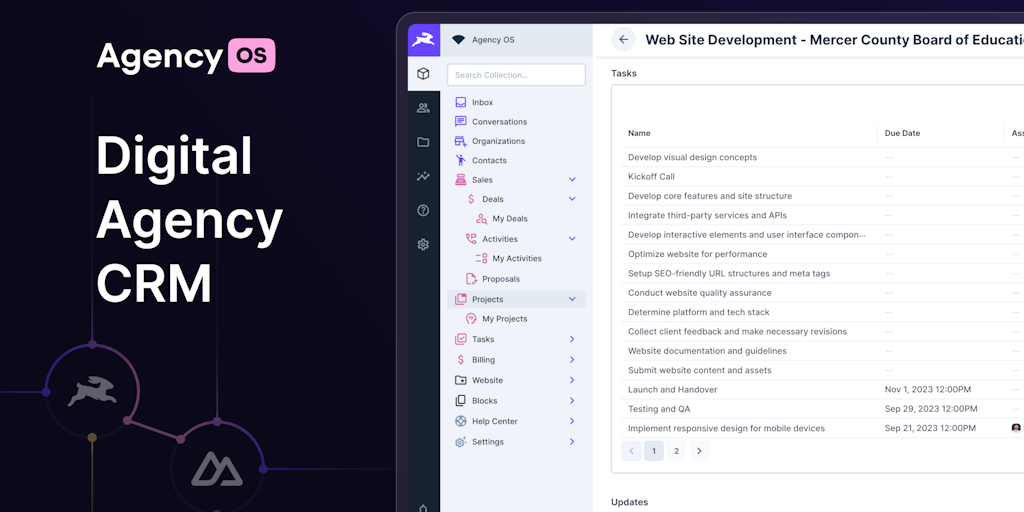
Task: Open the Settings gear in module bar
Action: click(423, 244)
